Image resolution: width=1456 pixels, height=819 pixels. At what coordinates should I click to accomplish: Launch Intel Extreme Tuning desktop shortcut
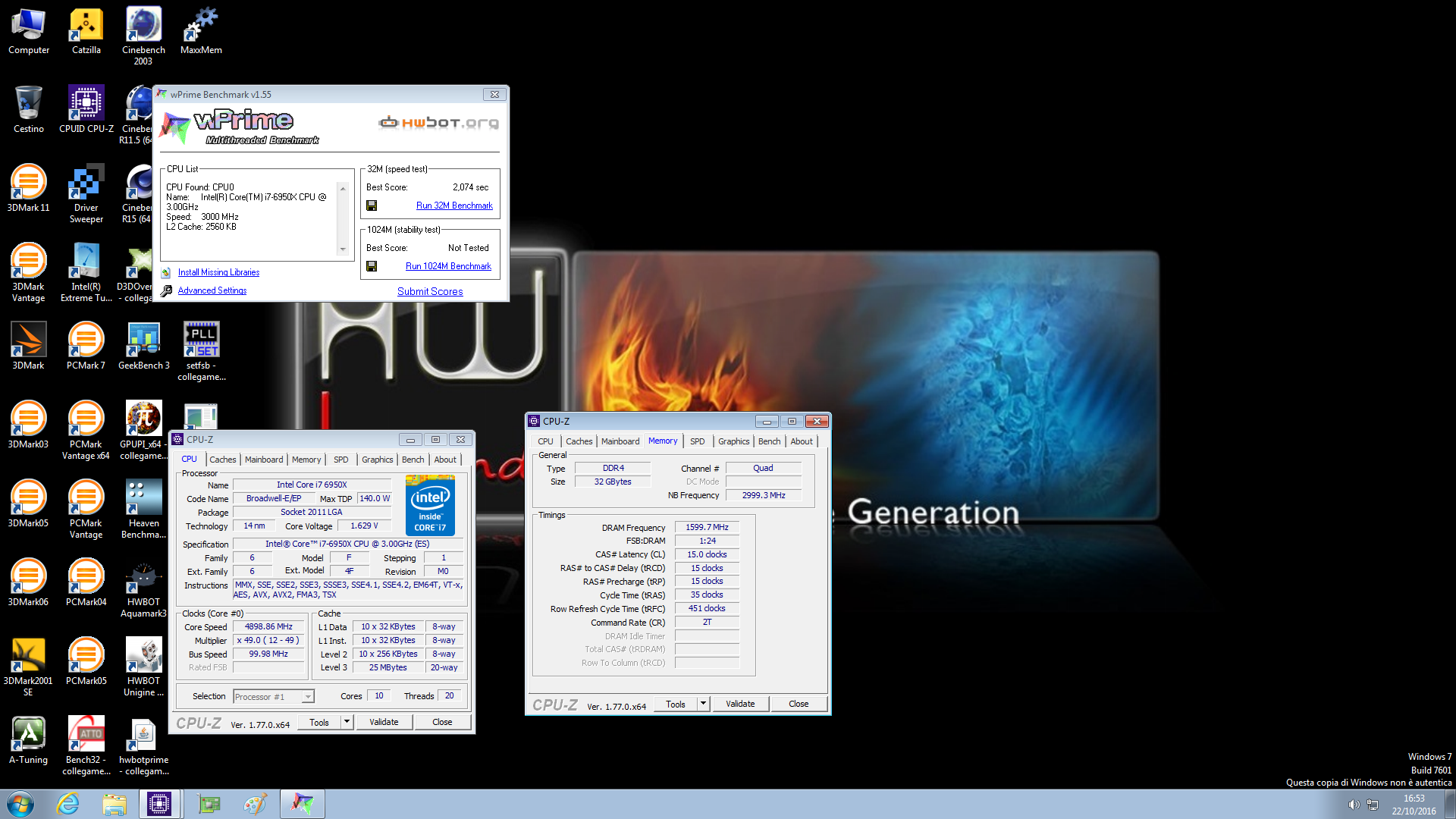pyautogui.click(x=86, y=273)
